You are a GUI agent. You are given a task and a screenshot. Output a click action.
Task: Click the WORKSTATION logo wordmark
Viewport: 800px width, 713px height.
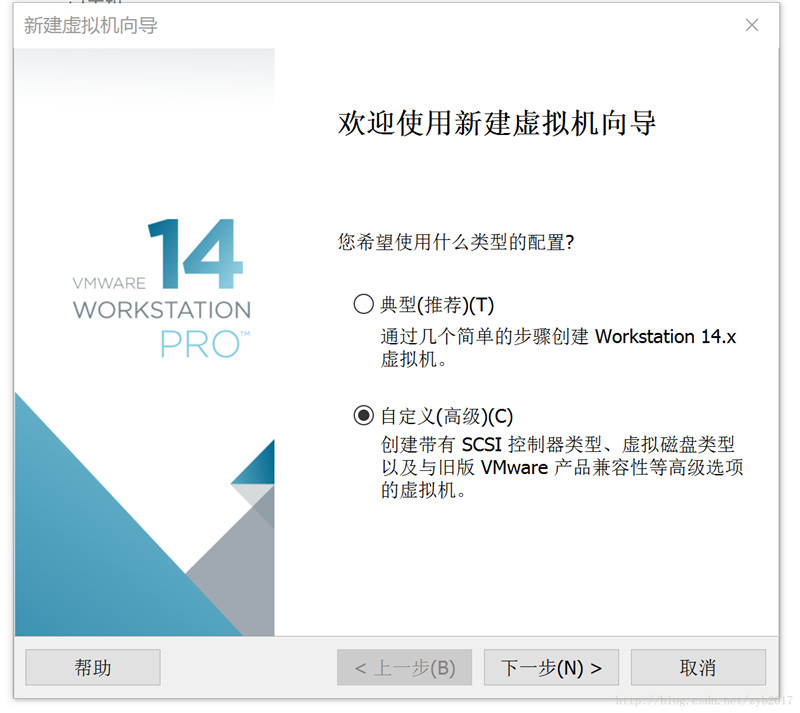coord(162,310)
